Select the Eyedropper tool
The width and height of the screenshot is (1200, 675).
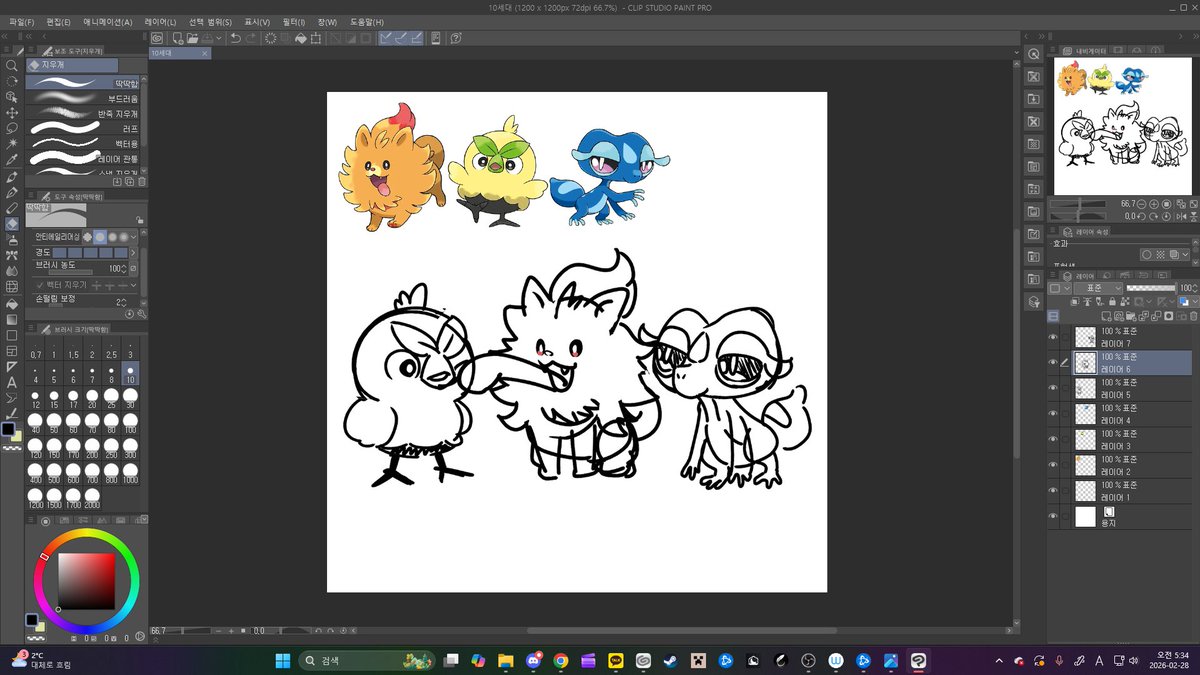(12, 160)
